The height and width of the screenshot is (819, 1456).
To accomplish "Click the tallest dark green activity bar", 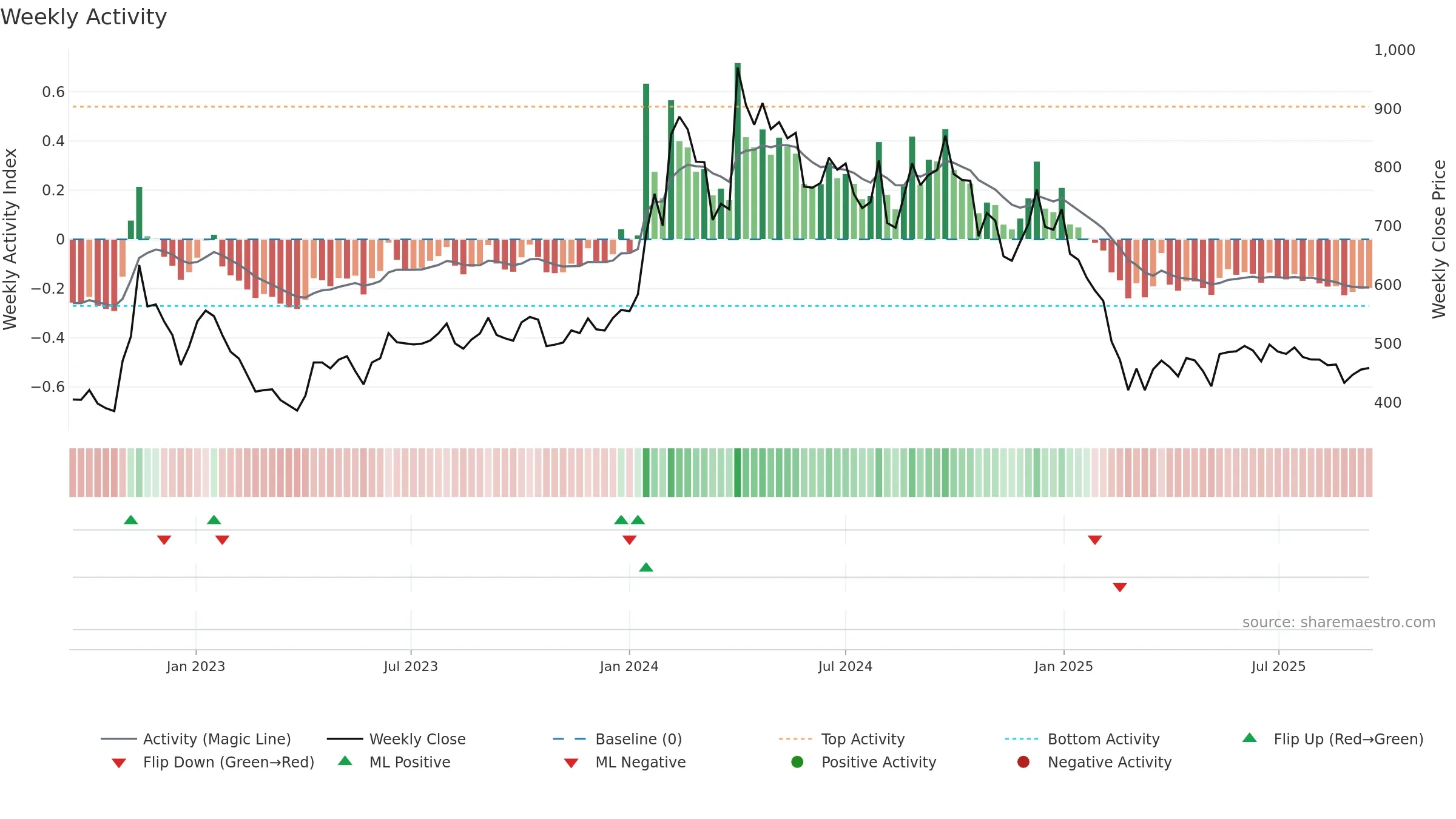I will pyautogui.click(x=738, y=151).
